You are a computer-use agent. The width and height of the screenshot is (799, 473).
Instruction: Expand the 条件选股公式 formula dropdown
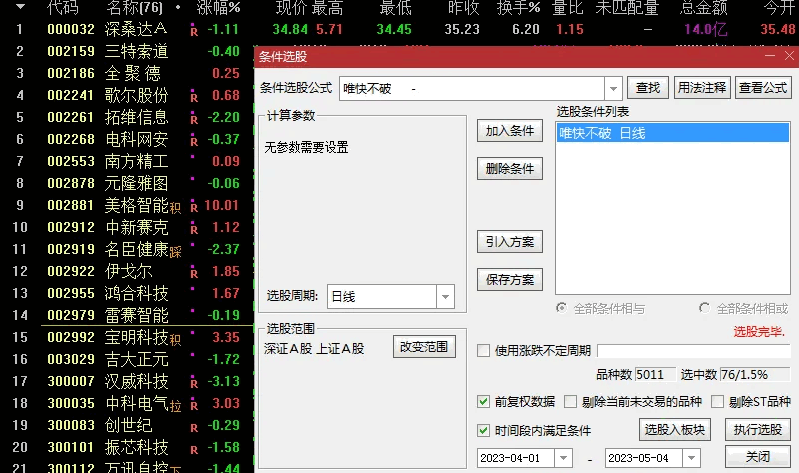pos(613,89)
